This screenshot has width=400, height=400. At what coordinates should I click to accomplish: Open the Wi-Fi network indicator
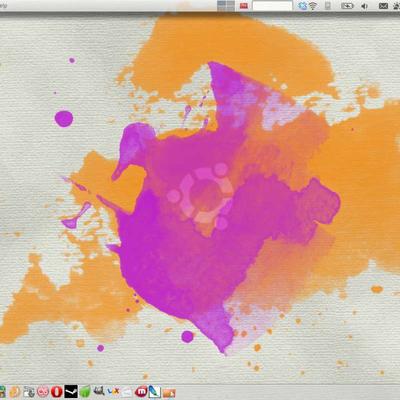(313, 6)
